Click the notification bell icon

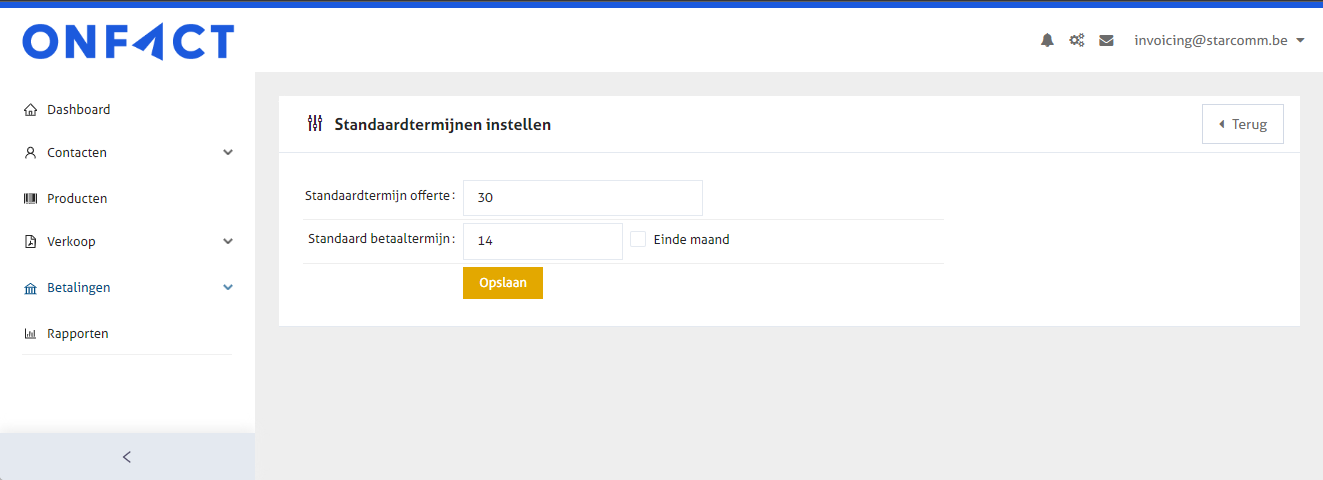click(1047, 41)
